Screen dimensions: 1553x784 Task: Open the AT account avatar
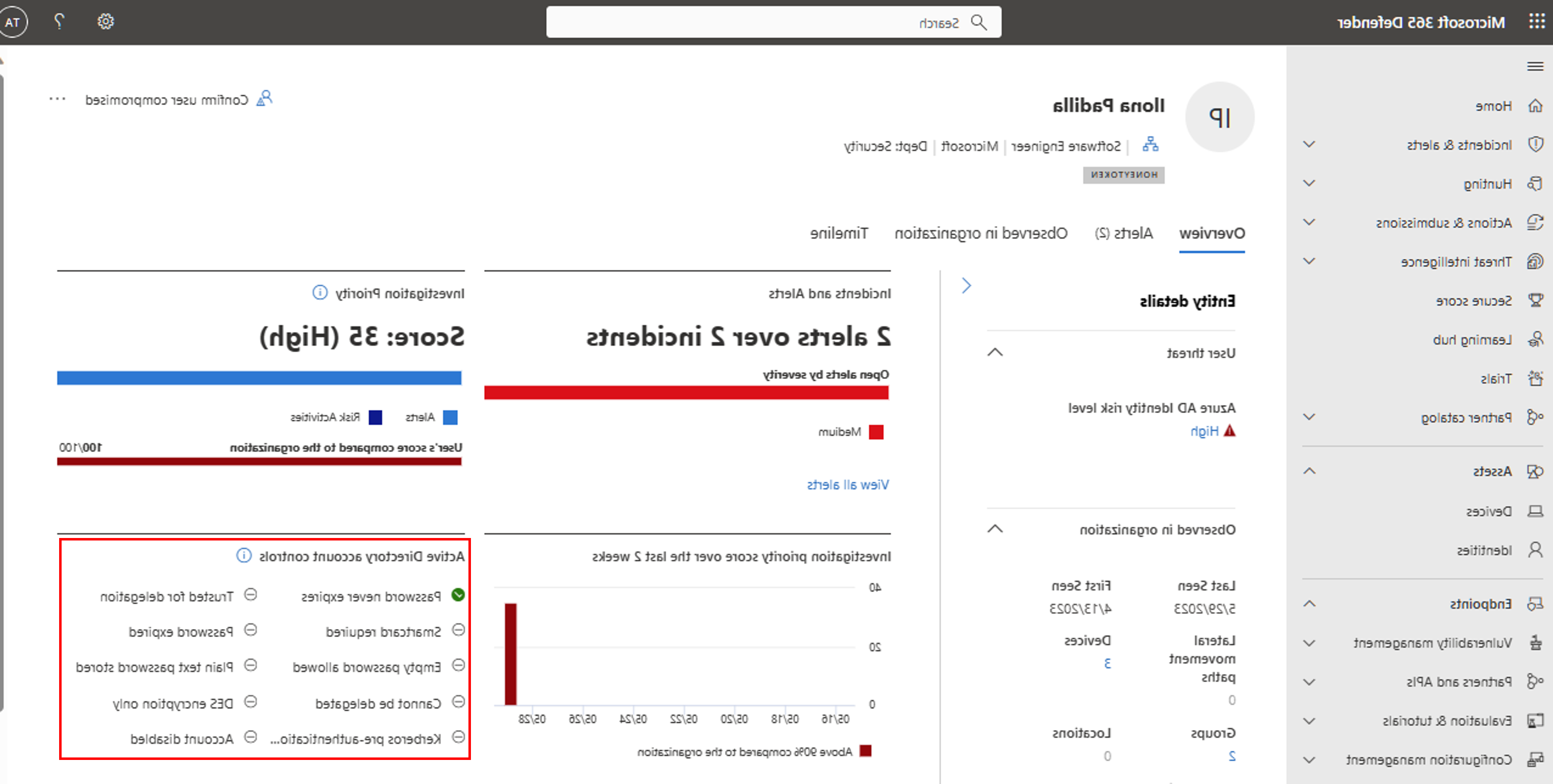coord(13,23)
